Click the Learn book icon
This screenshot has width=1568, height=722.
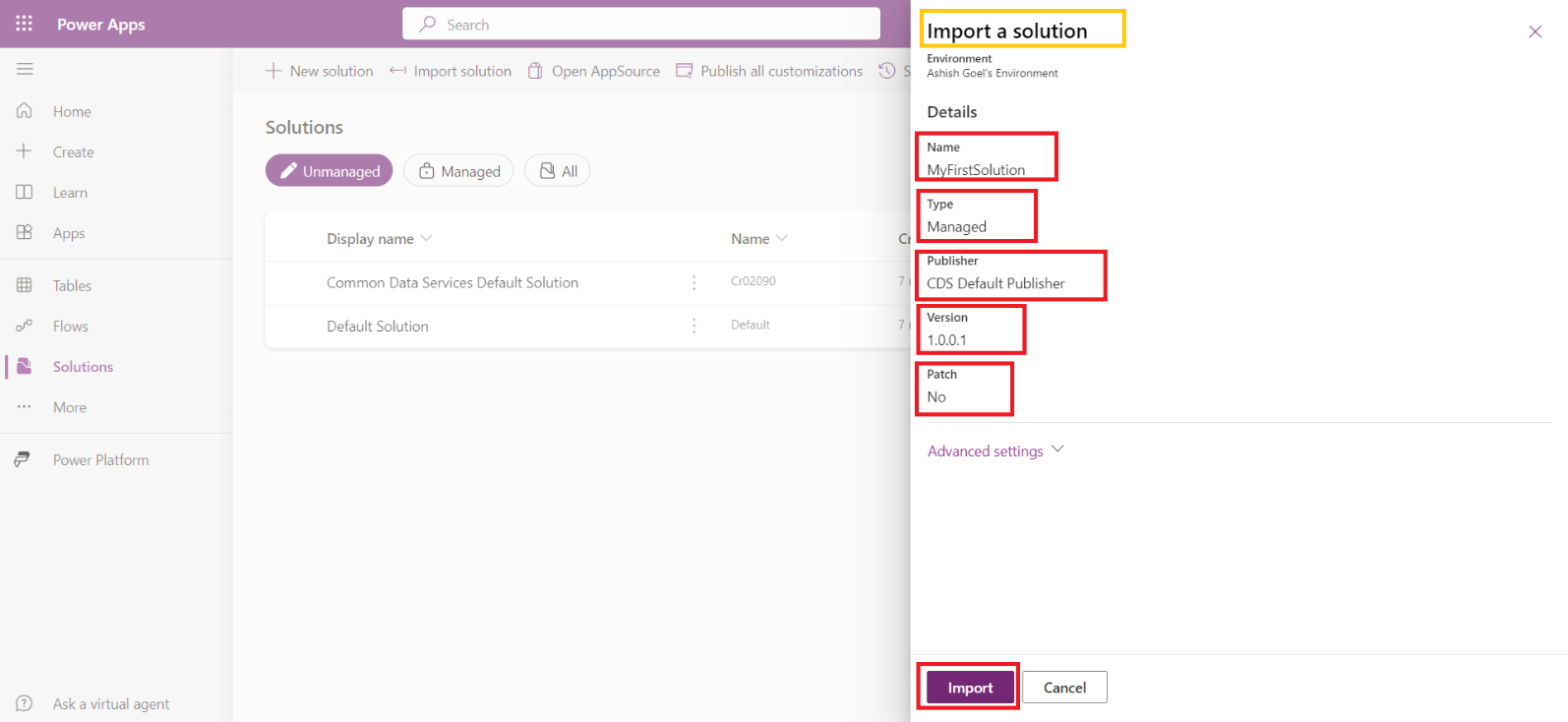pyautogui.click(x=25, y=192)
